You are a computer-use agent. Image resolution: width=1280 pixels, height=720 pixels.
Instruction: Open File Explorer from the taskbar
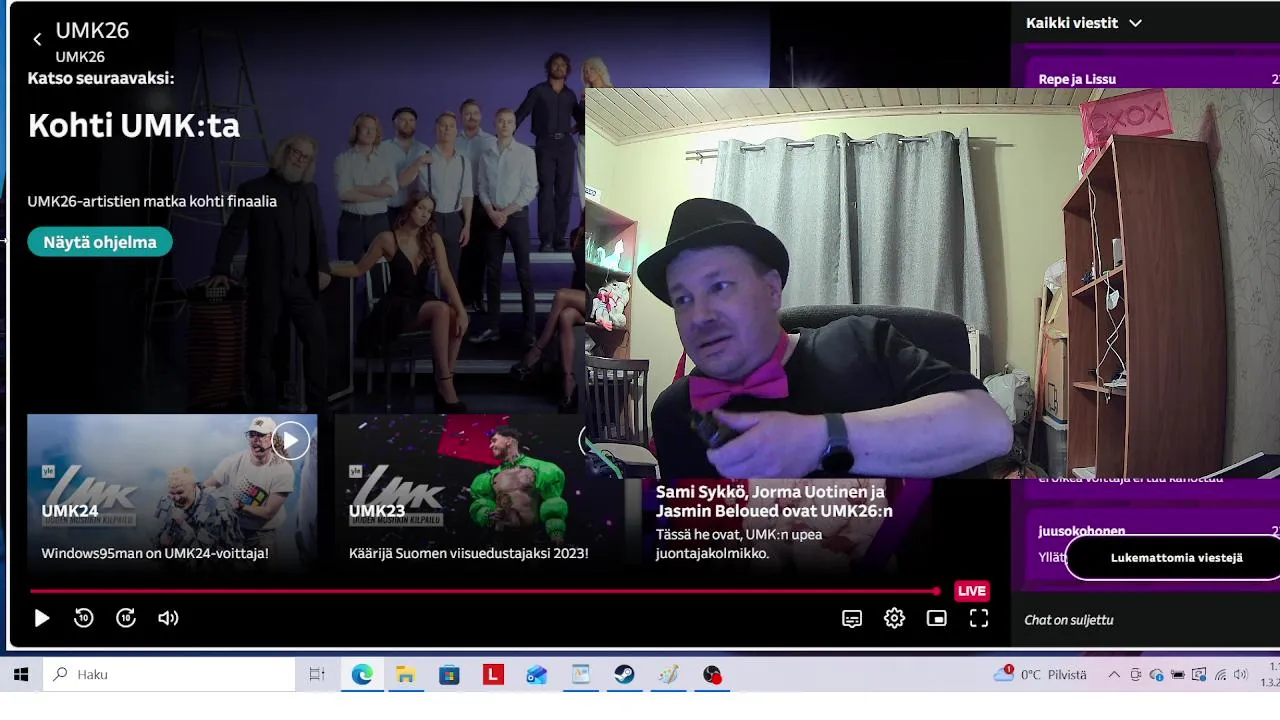[x=405, y=675]
